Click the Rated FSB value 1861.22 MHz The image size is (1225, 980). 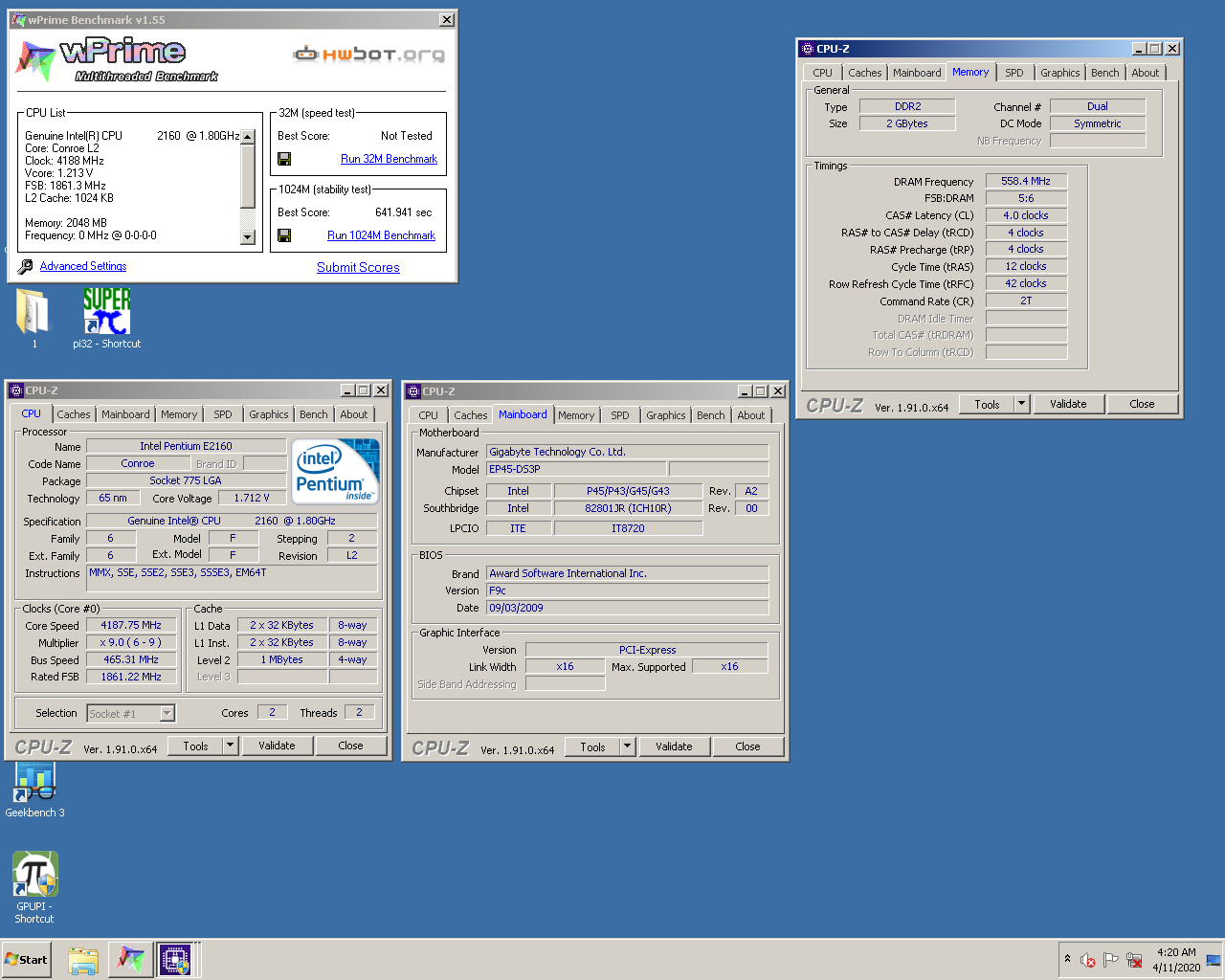pos(131,677)
